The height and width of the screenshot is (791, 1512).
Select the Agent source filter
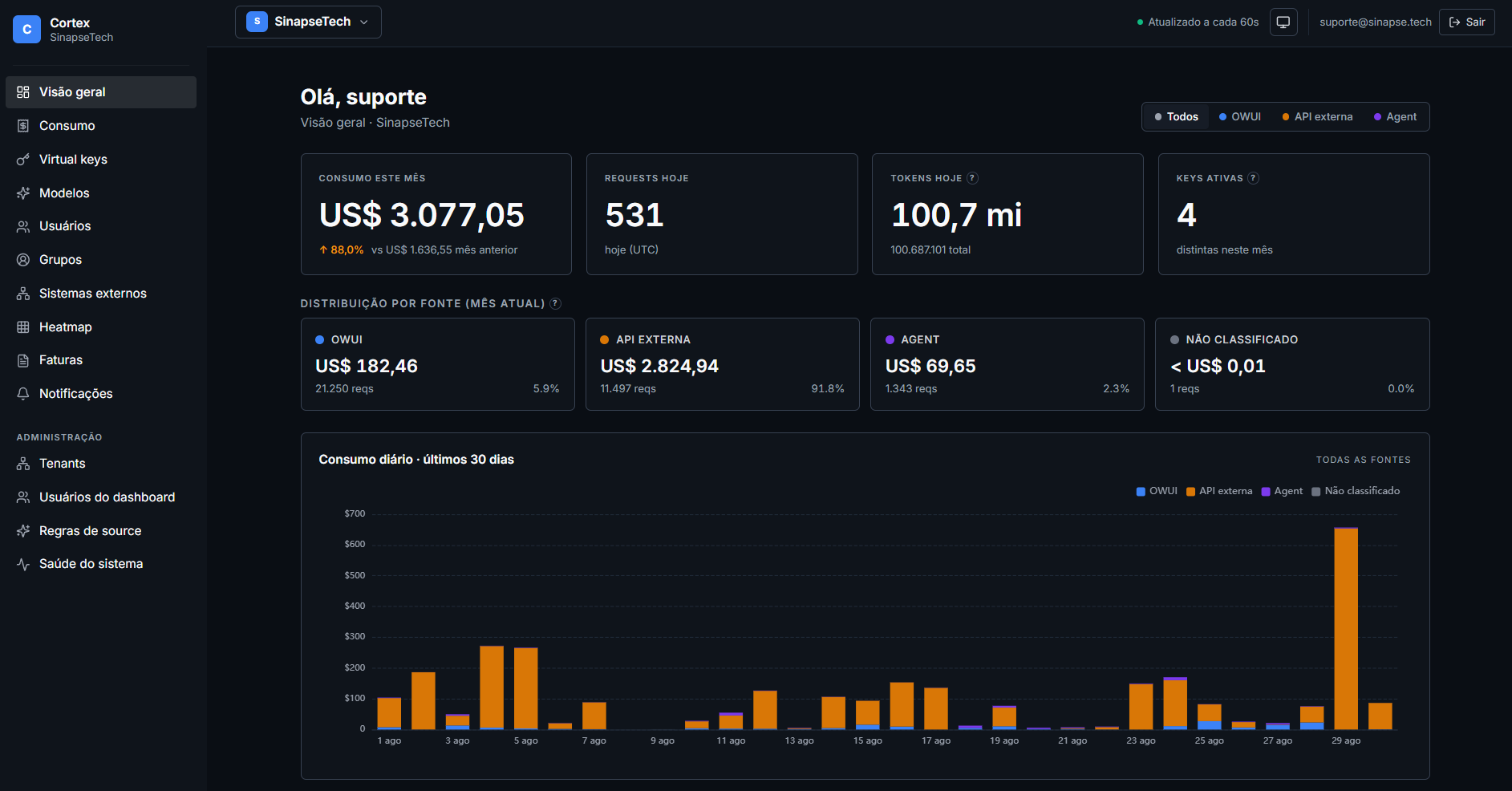click(x=1396, y=117)
